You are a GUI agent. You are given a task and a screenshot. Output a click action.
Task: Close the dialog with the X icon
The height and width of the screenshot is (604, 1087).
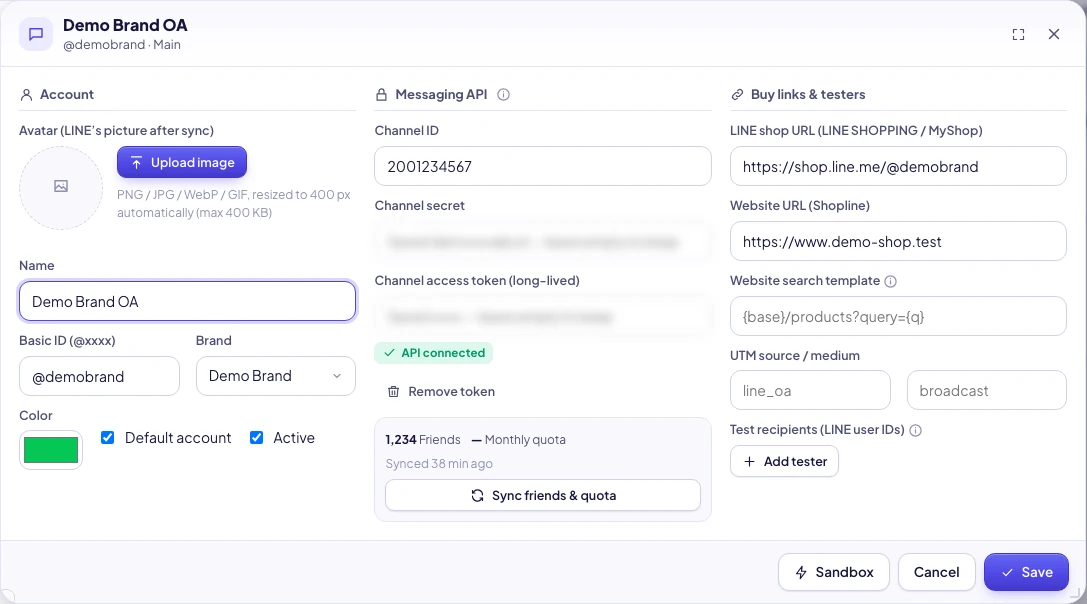1054,34
